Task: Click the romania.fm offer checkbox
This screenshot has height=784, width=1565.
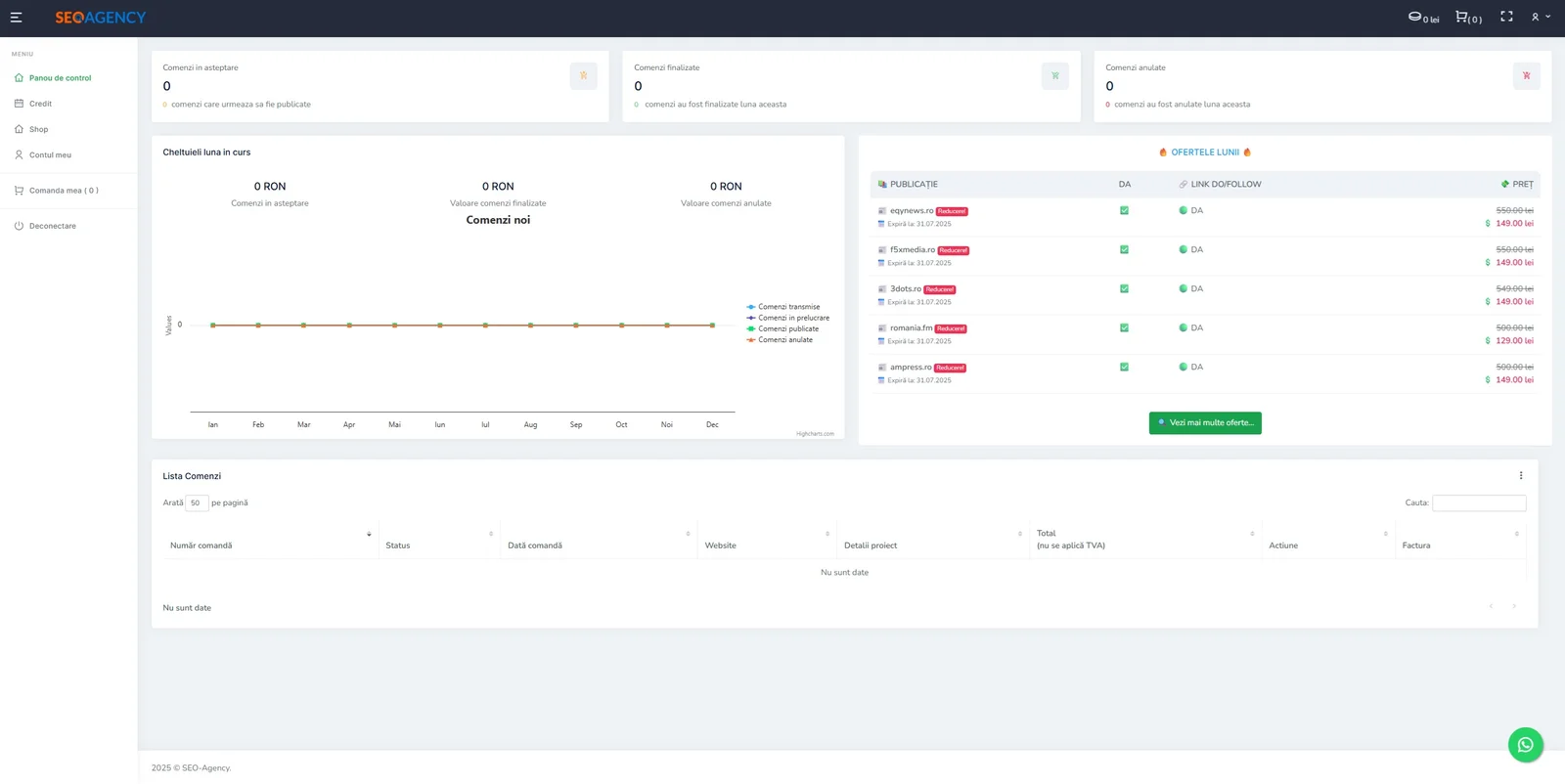Action: [x=1124, y=327]
